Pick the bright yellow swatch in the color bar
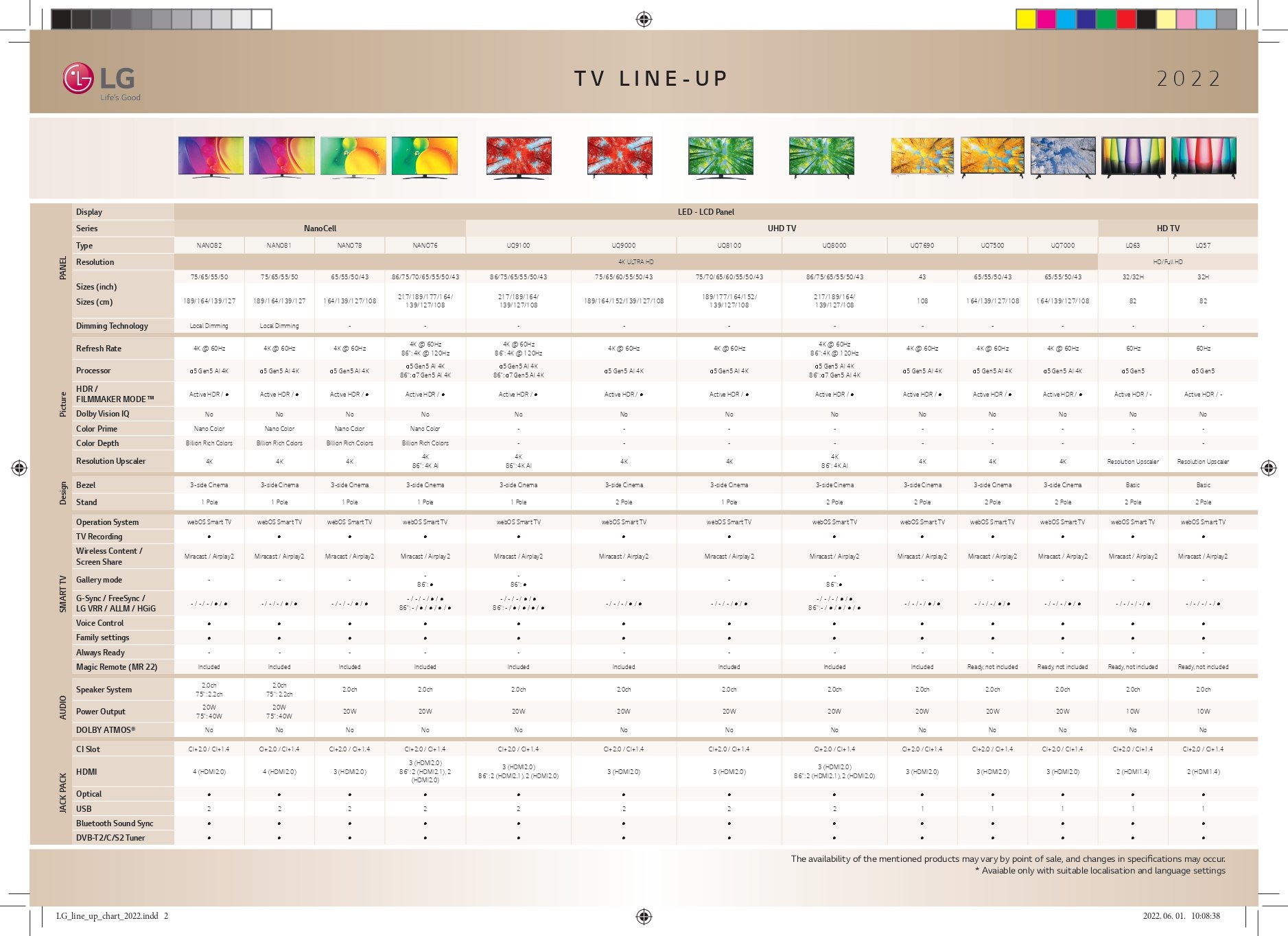The image size is (1288, 936). [1027, 19]
